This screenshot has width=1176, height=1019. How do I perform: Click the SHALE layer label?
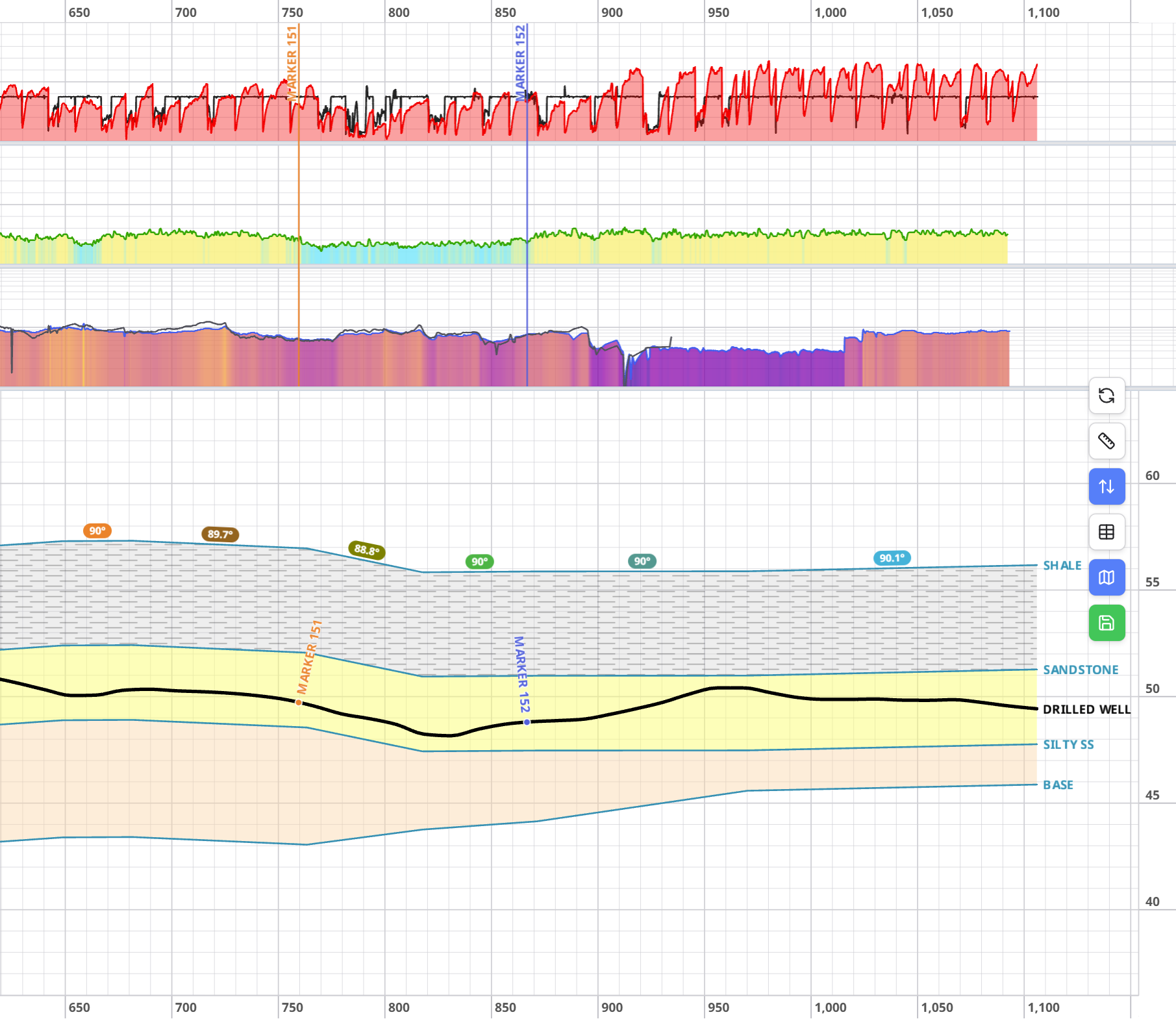coord(1062,566)
